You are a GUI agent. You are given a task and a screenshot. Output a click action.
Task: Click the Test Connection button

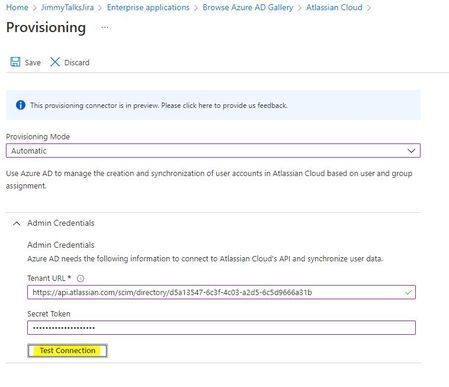click(x=67, y=351)
